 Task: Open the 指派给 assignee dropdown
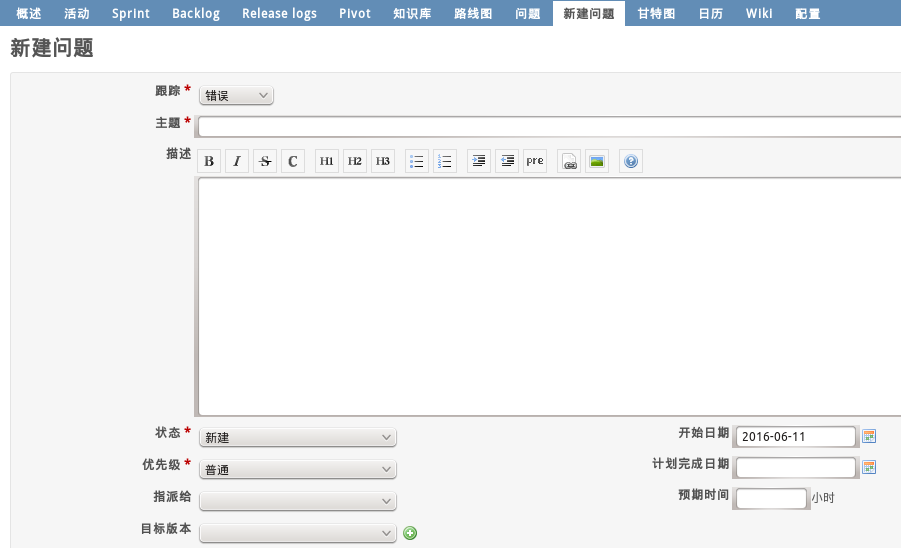coord(298,501)
